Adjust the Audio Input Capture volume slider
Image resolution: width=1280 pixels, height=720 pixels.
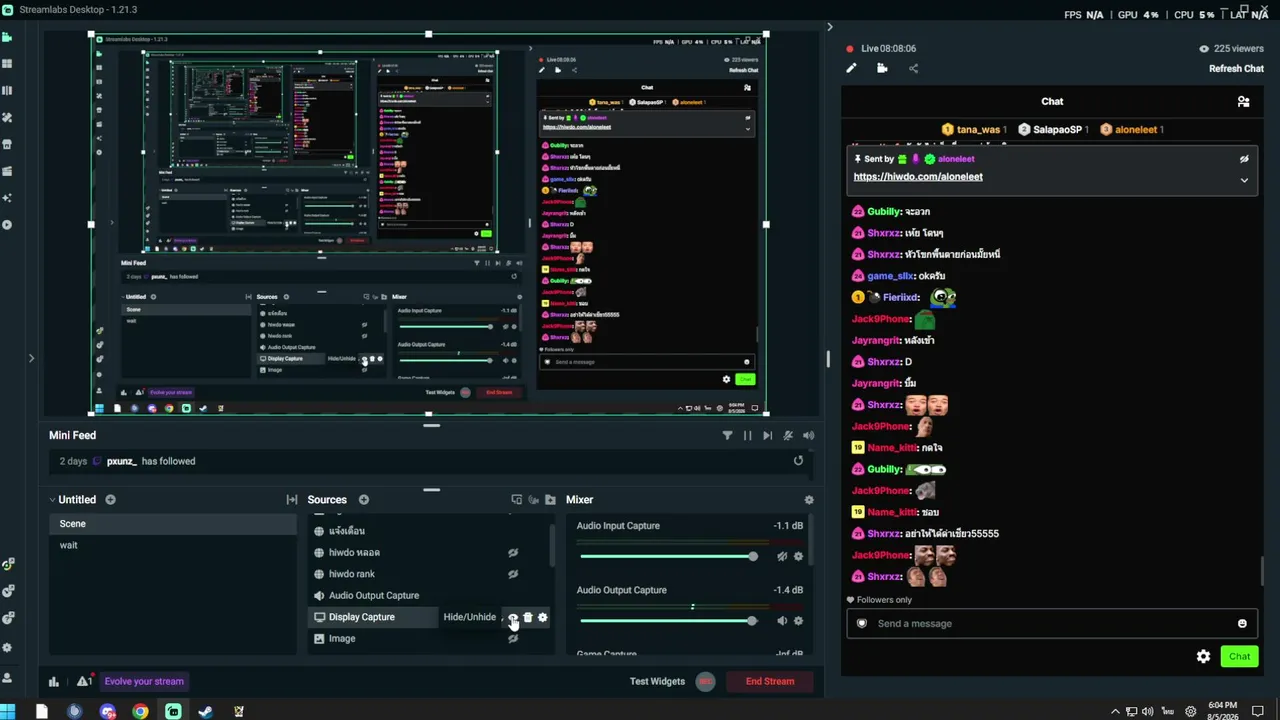(x=666, y=556)
